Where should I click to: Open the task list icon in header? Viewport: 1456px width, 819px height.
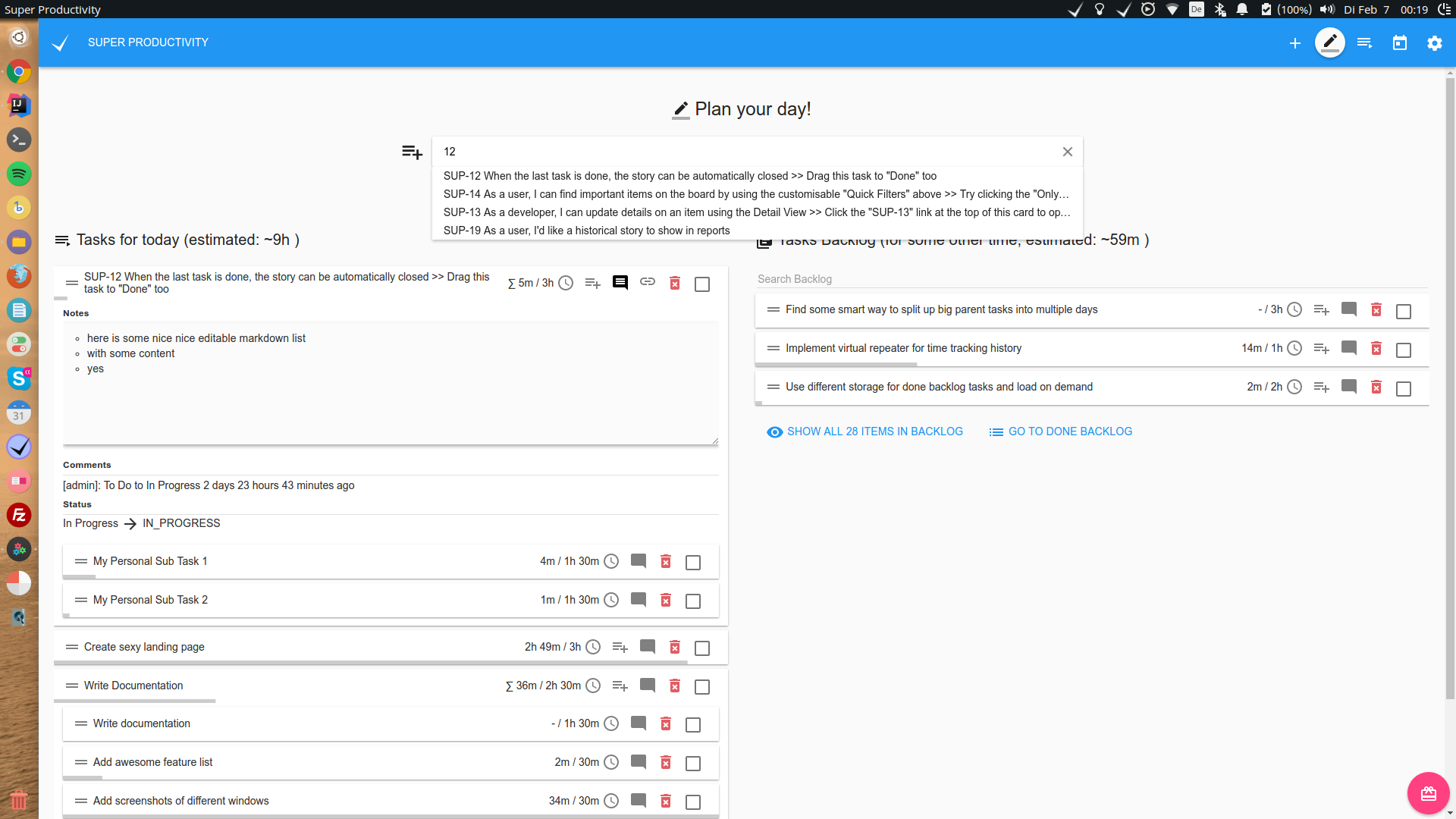coord(1364,43)
